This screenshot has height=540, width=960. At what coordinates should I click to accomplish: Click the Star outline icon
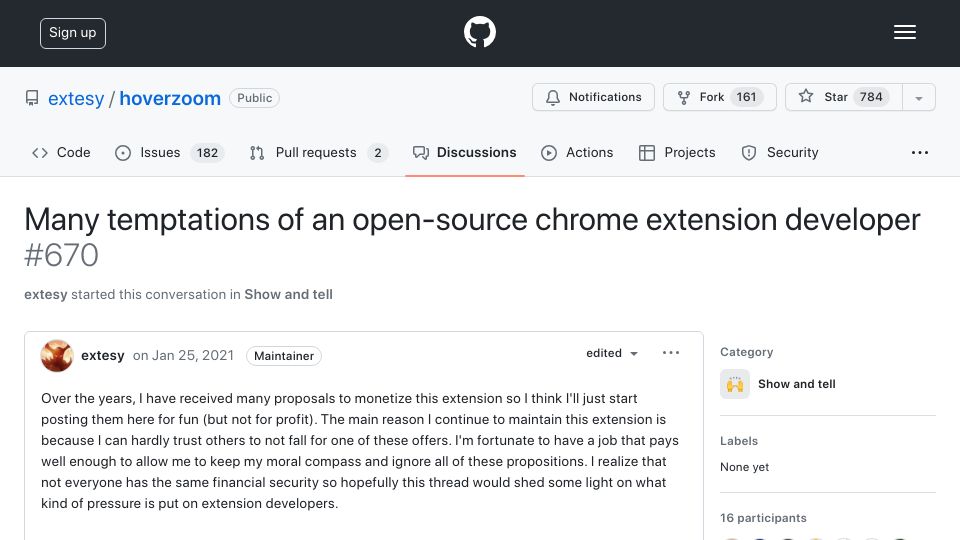tap(806, 96)
